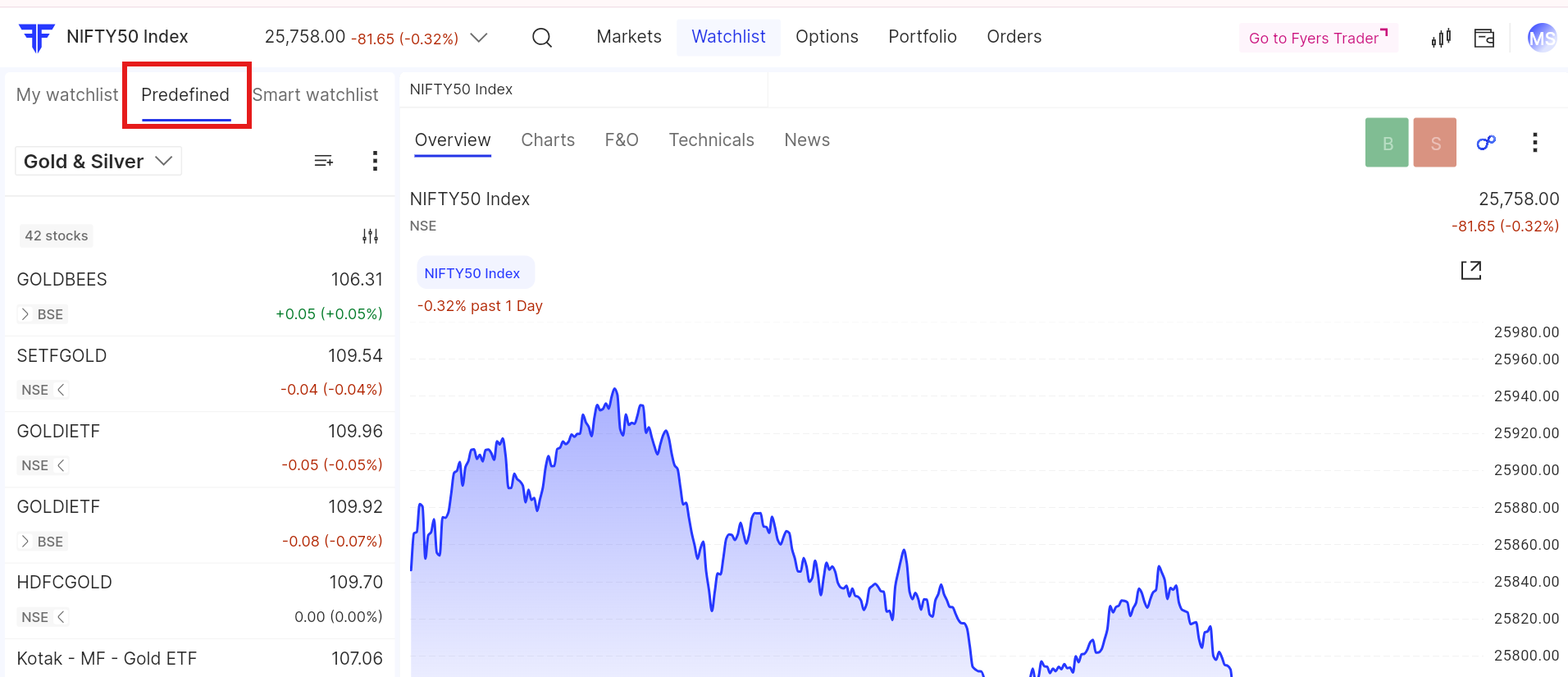Toggle SETFGOLD exchange from NSE

click(43, 390)
